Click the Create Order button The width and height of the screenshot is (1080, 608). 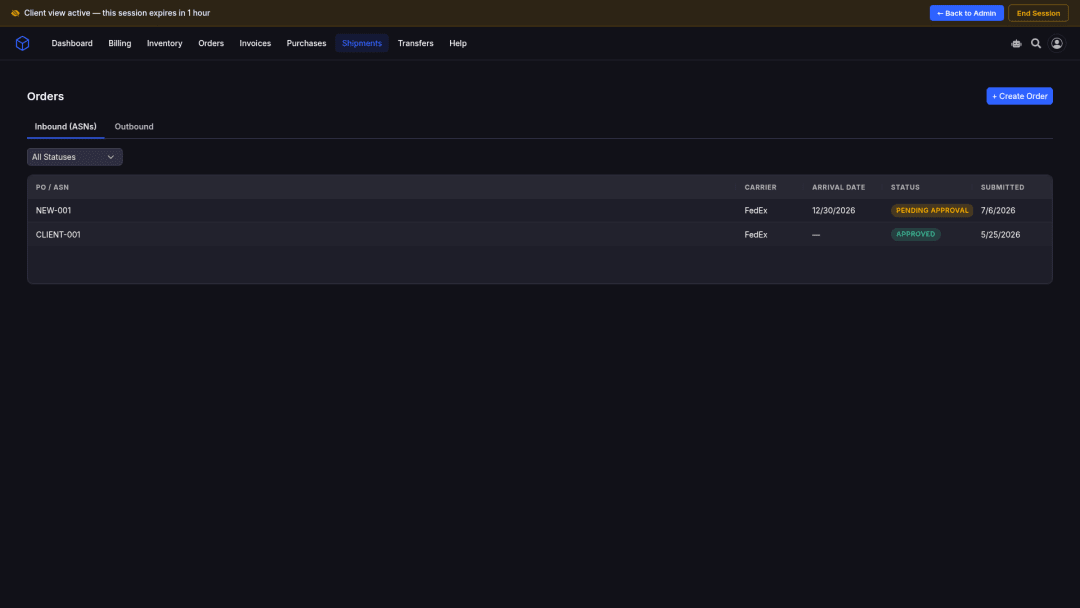1019,96
